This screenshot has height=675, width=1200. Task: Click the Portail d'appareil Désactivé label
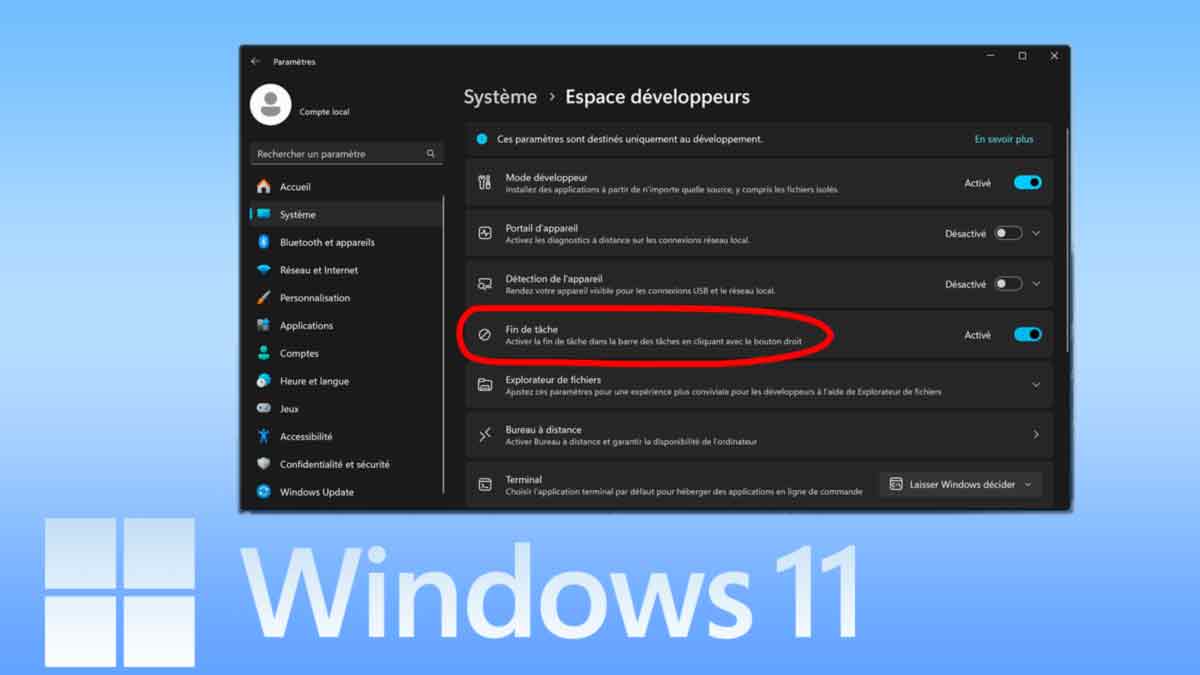[966, 233]
